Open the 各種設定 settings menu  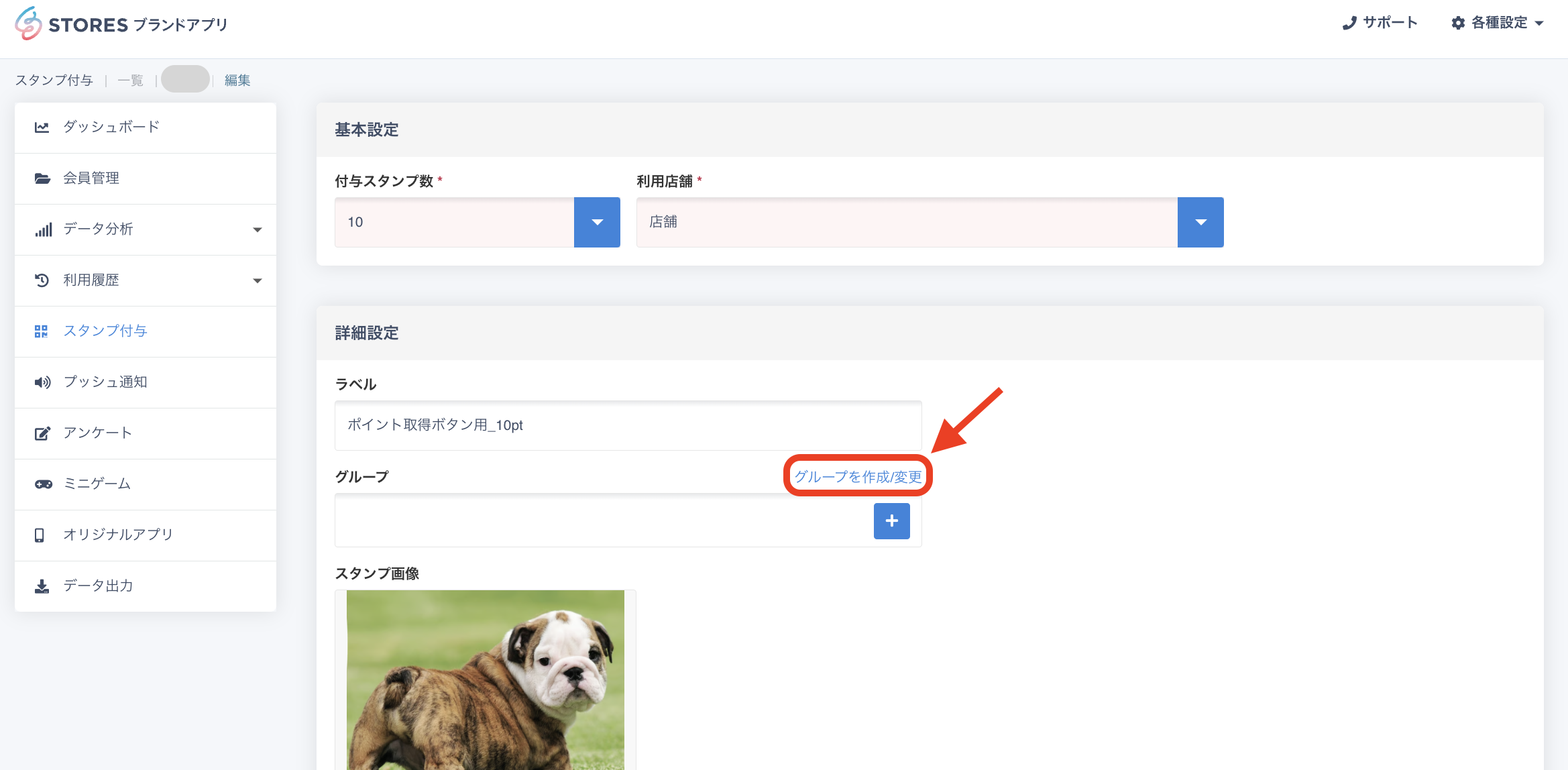[x=1498, y=23]
